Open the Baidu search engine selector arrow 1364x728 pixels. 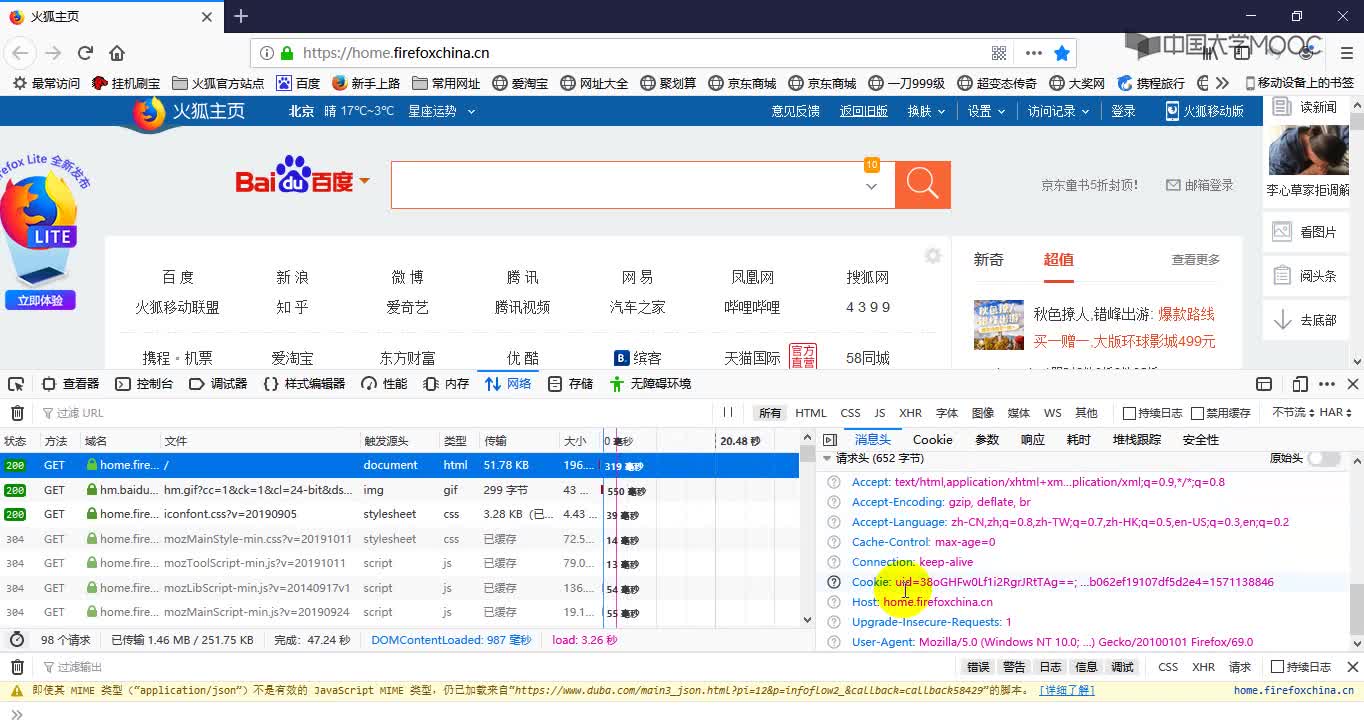click(364, 181)
